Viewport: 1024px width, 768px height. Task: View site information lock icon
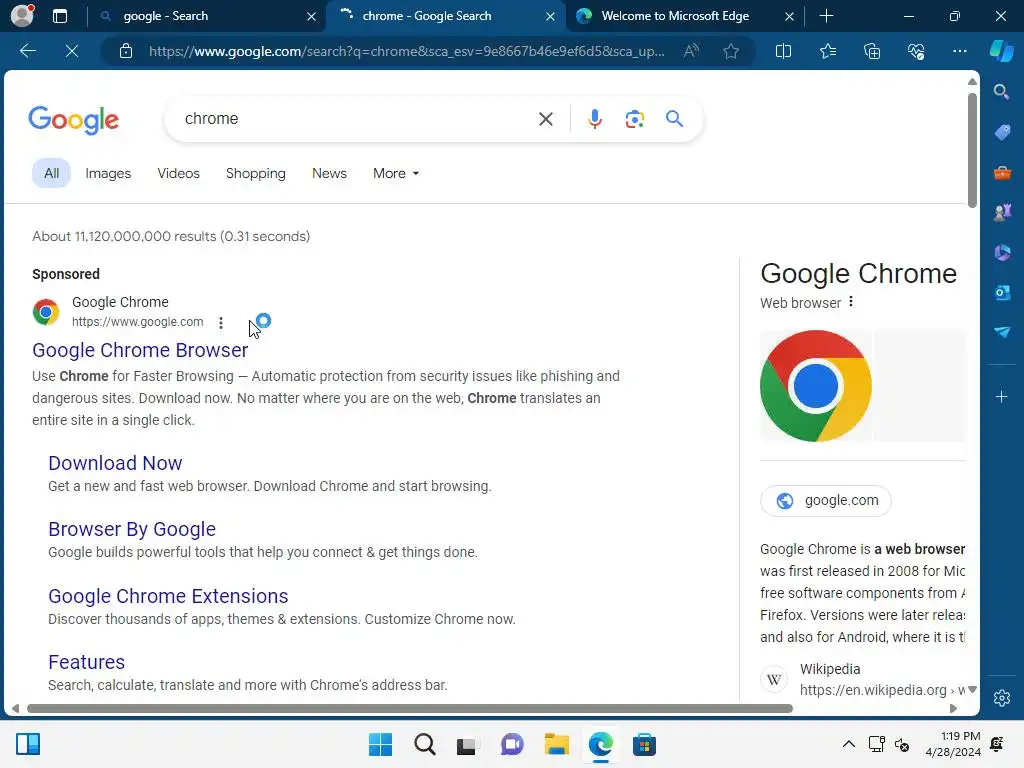coord(126,51)
